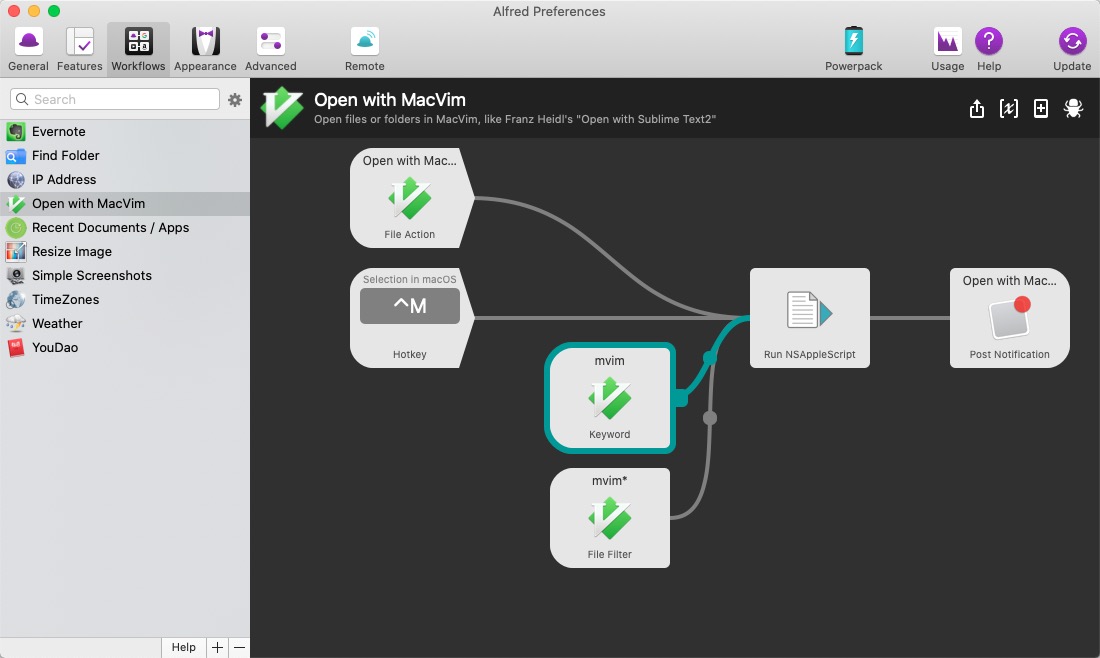Click the workflow search field
The height and width of the screenshot is (658, 1100).
click(115, 99)
